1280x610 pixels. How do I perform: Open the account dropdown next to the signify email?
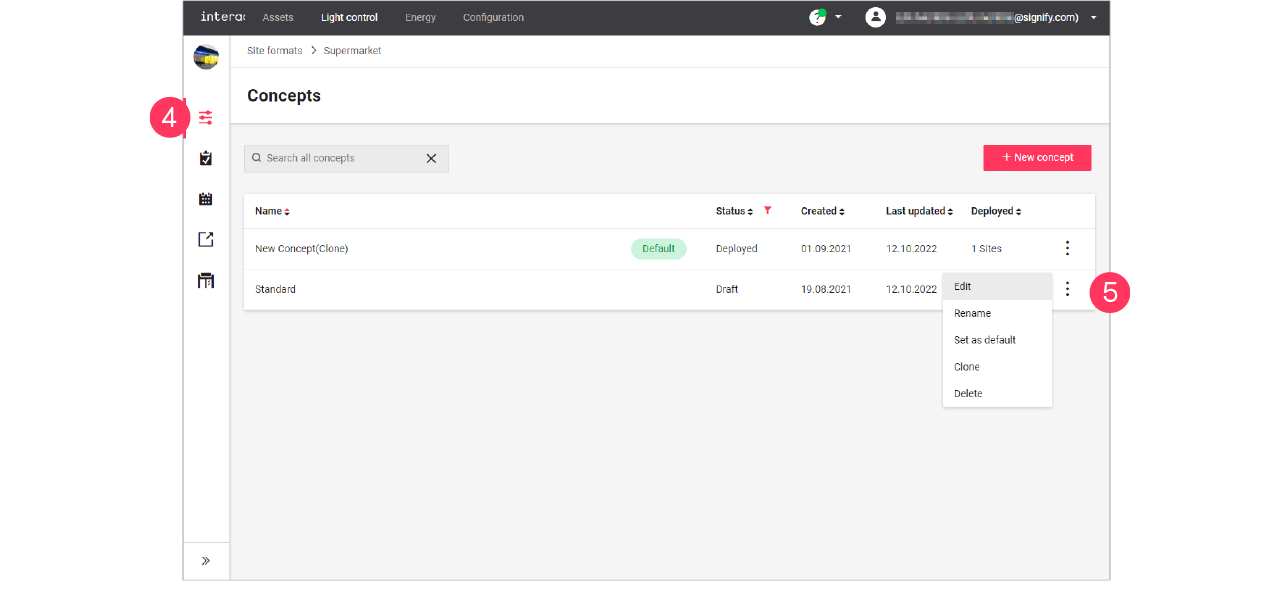coord(1093,17)
